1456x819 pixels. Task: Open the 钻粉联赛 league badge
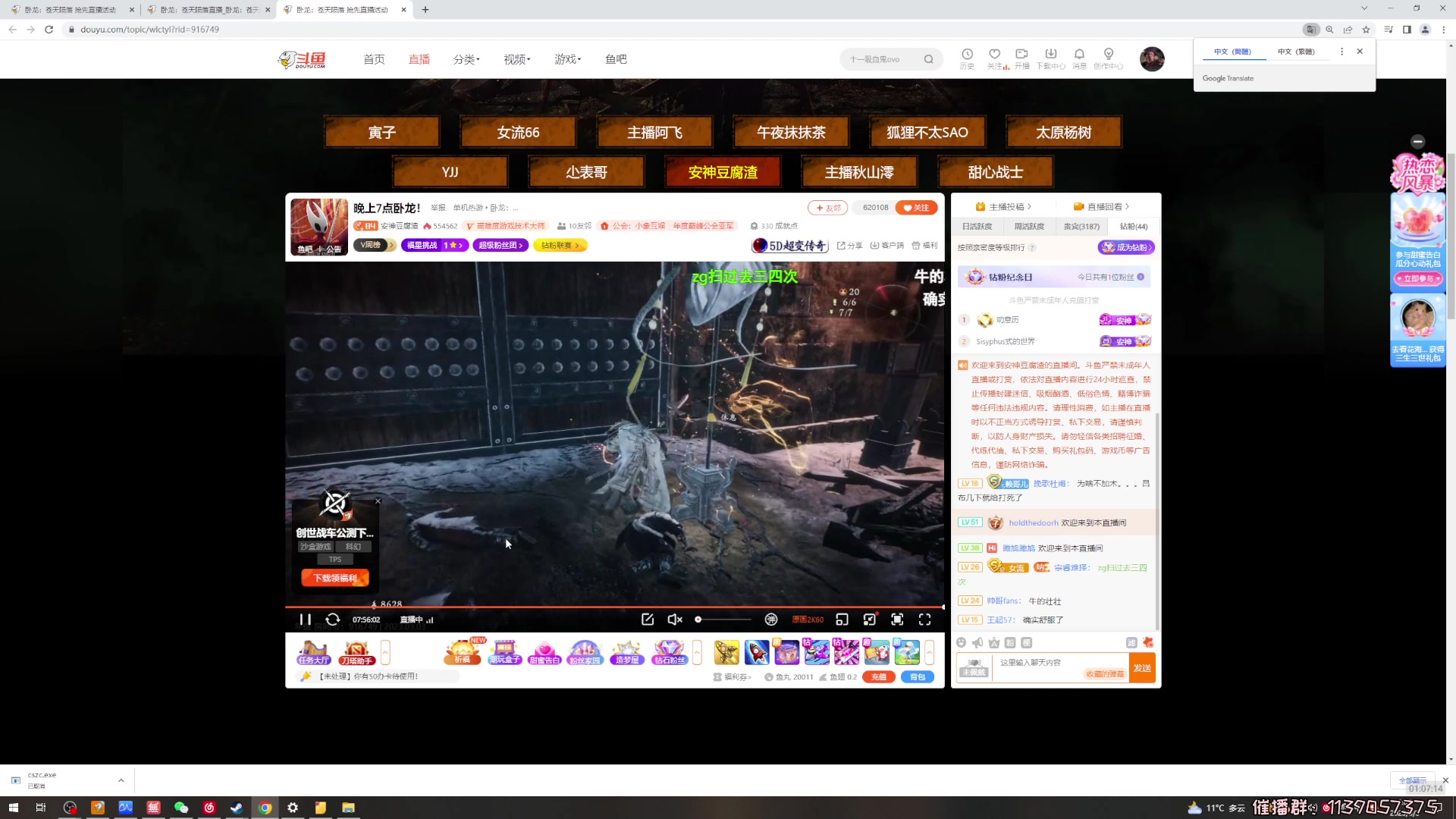(x=560, y=245)
